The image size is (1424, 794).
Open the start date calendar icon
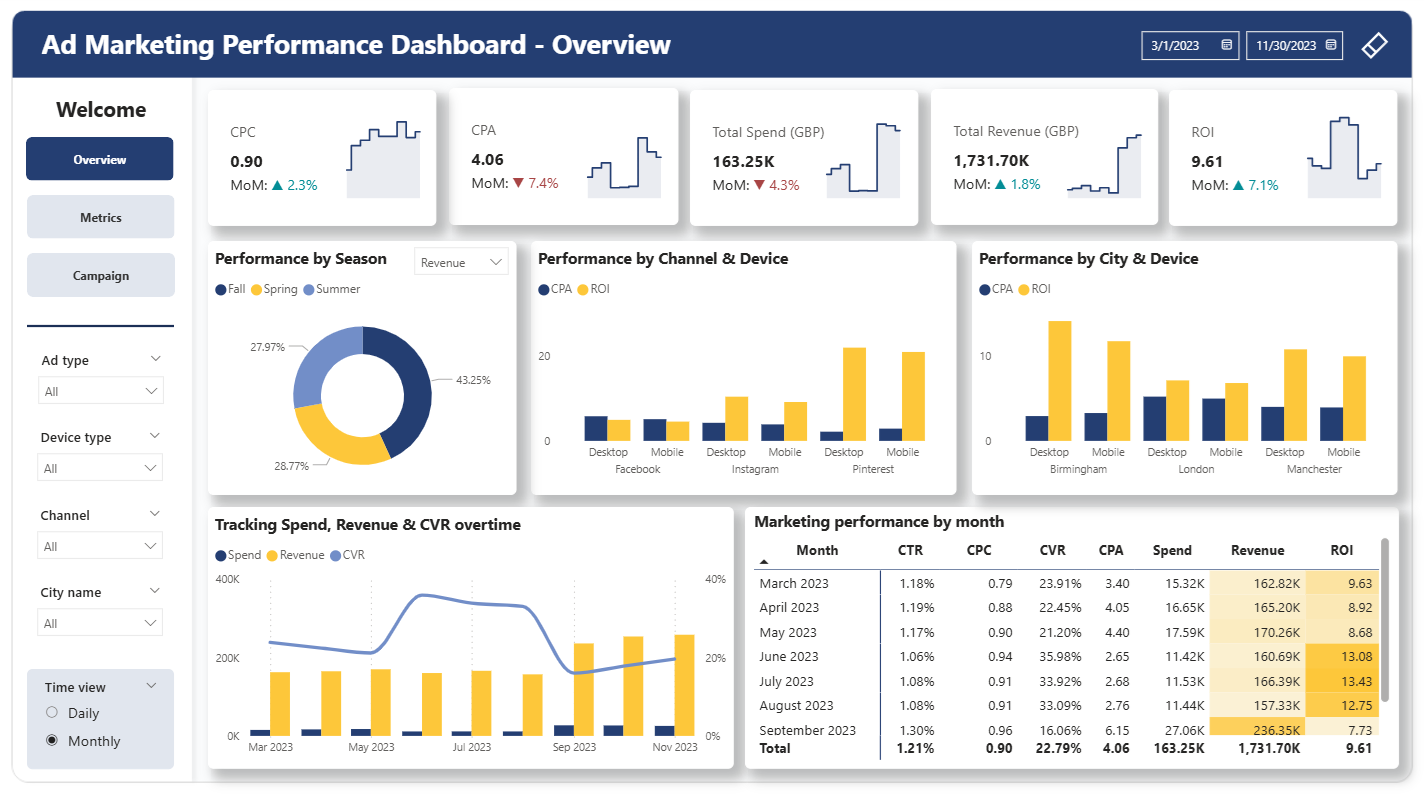pos(1226,45)
